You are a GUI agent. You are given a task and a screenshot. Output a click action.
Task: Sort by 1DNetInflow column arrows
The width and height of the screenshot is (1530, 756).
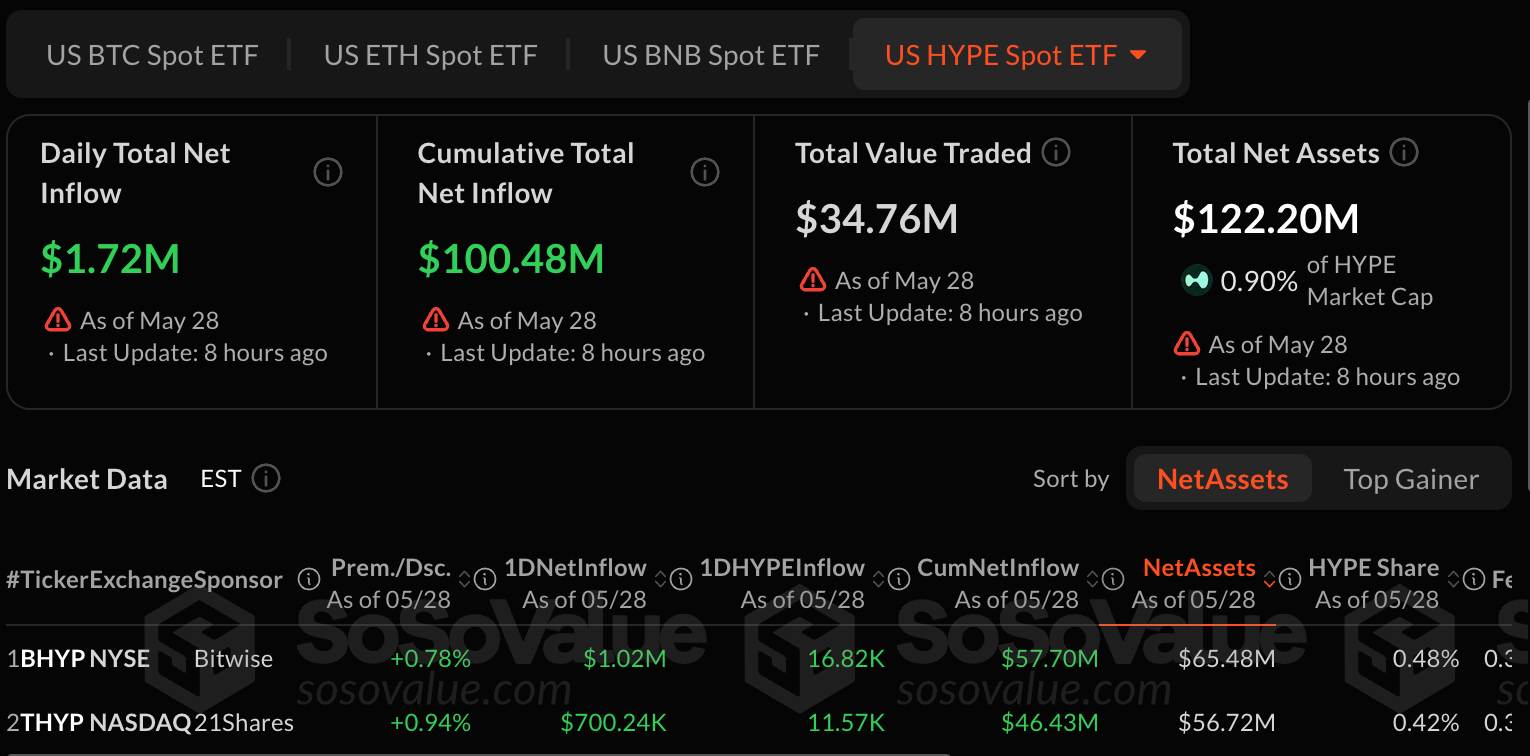click(660, 579)
